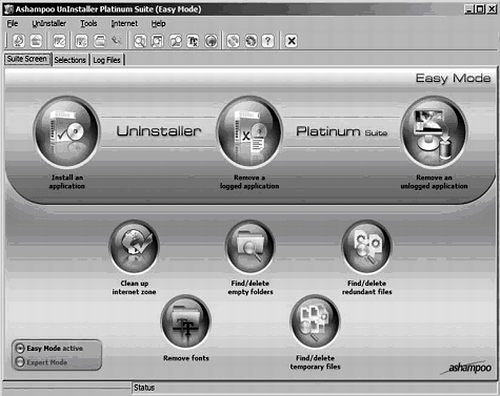The height and width of the screenshot is (396, 500).
Task: Open the Internet menu
Action: click(124, 24)
